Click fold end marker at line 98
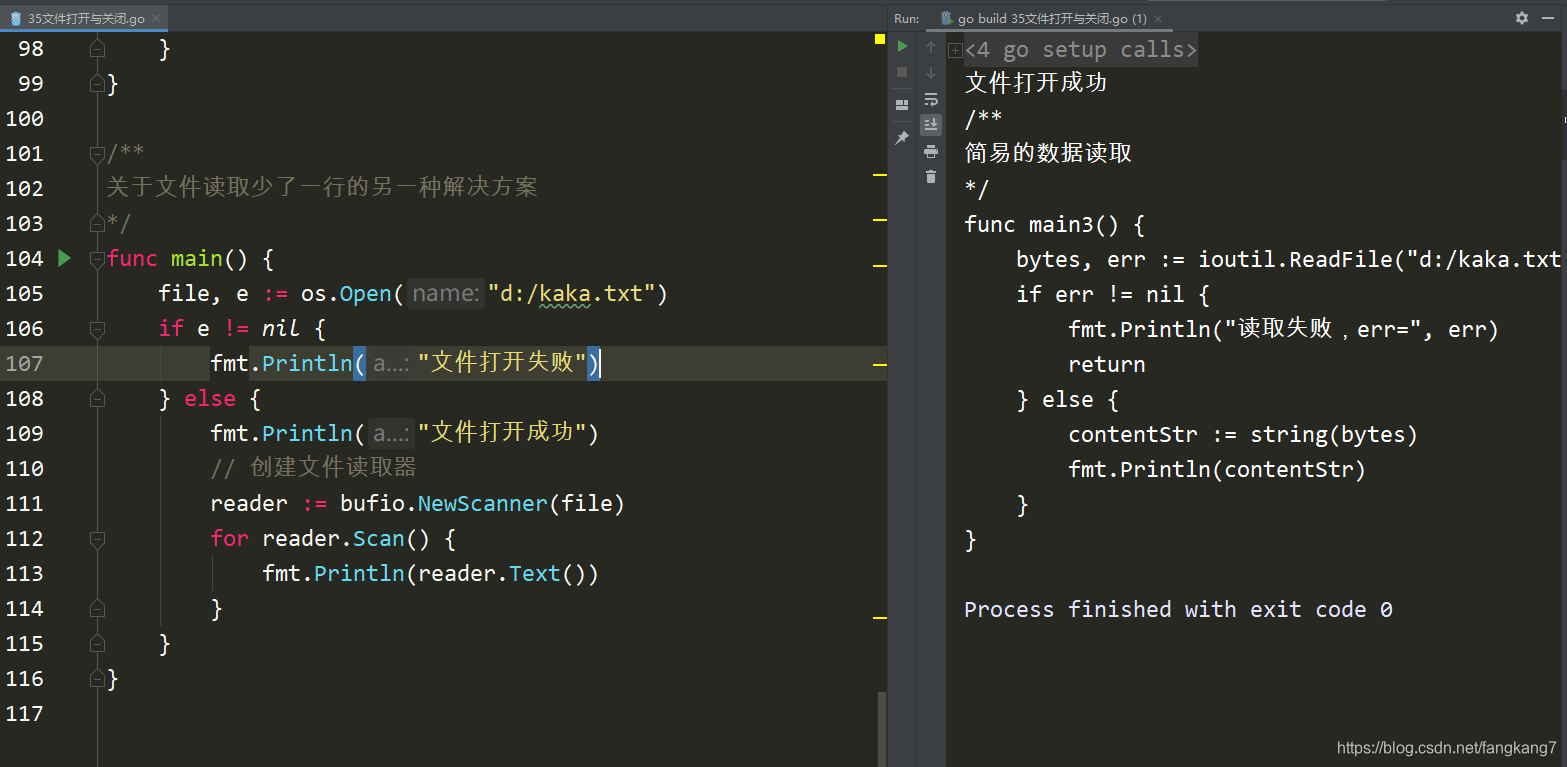This screenshot has width=1567, height=767. tap(97, 48)
